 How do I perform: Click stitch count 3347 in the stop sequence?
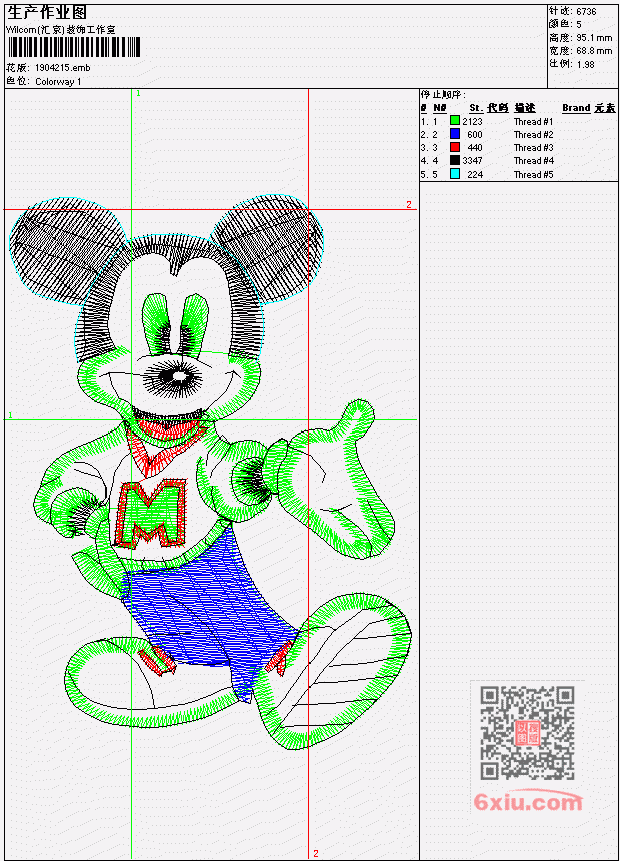click(472, 161)
